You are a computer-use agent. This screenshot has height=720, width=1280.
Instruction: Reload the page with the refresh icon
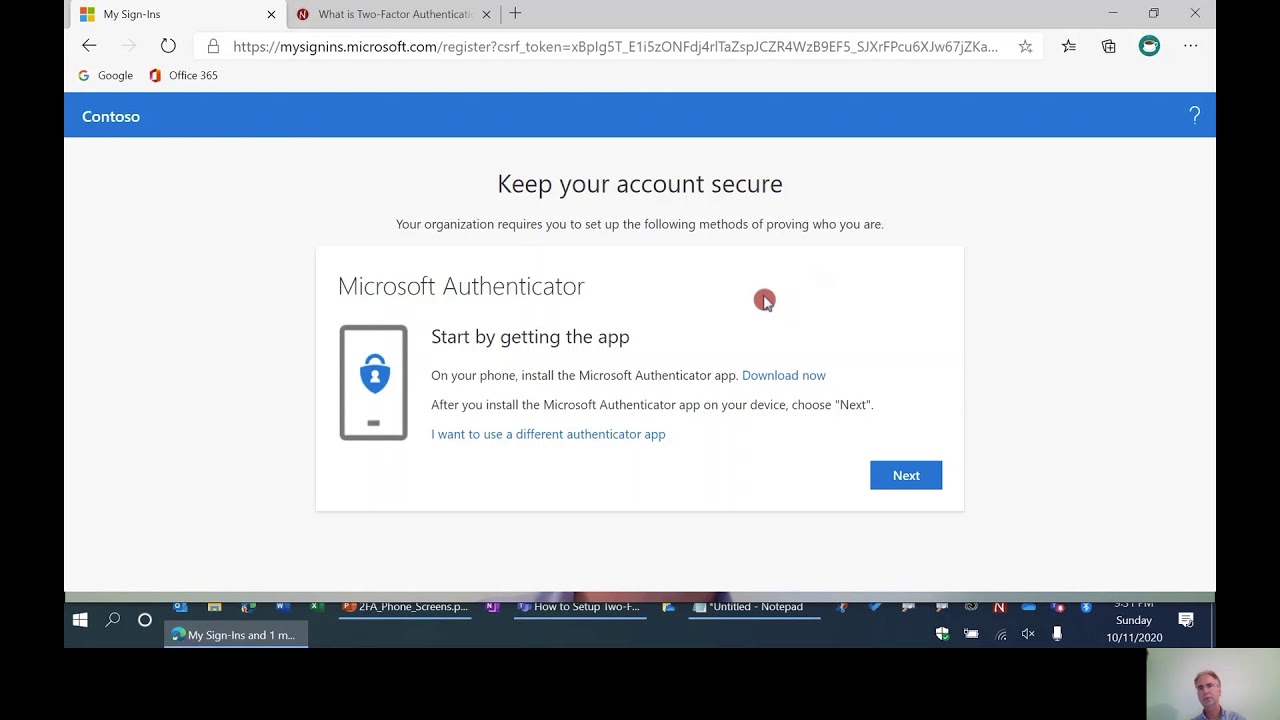pos(168,46)
